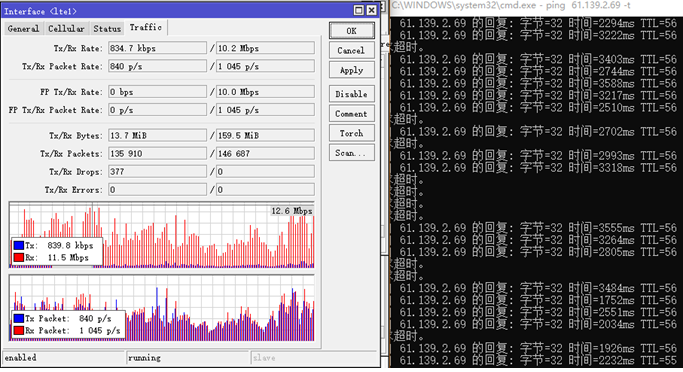Disable the lte1 interface

coord(352,94)
